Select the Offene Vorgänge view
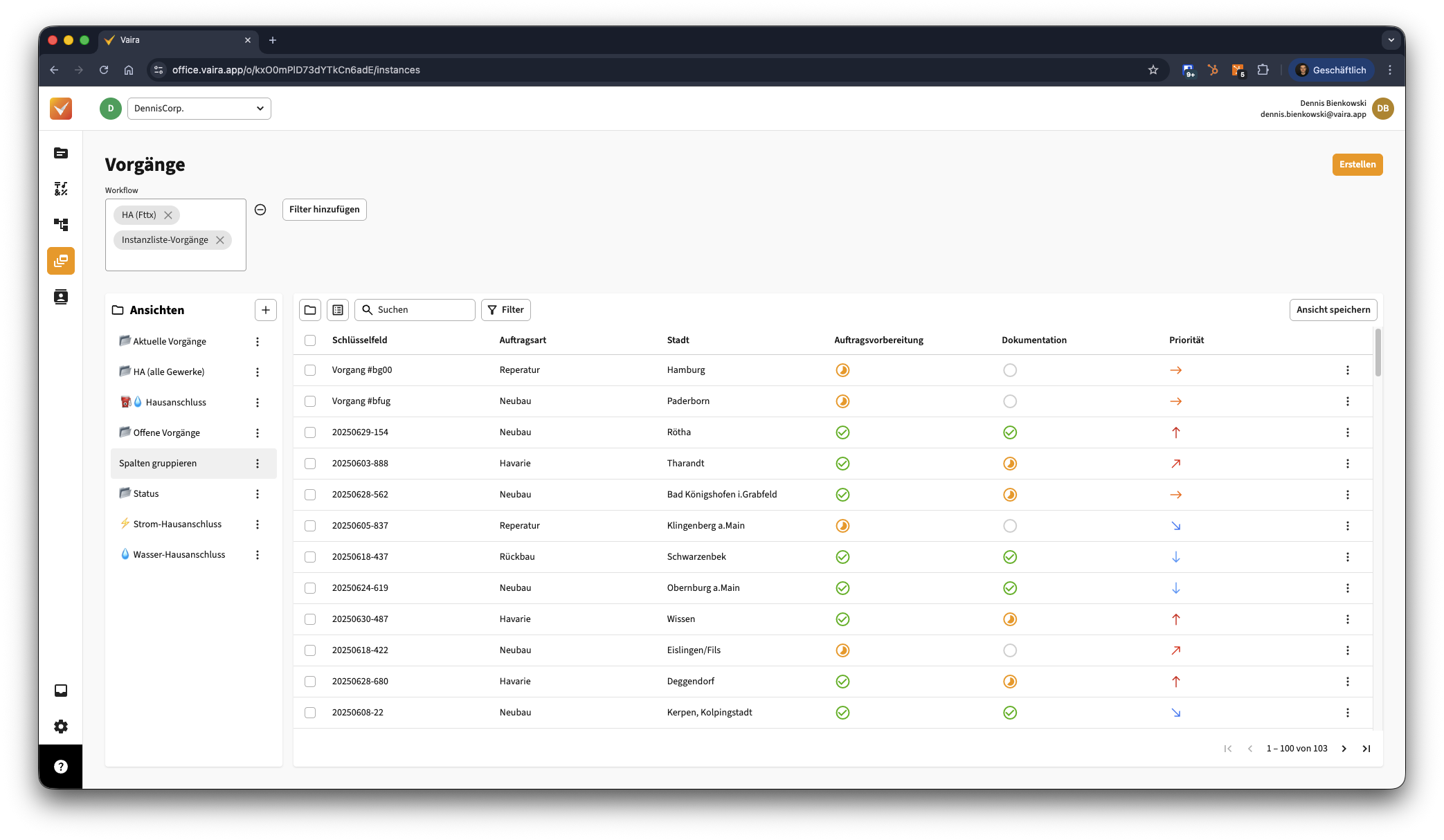 tap(166, 432)
